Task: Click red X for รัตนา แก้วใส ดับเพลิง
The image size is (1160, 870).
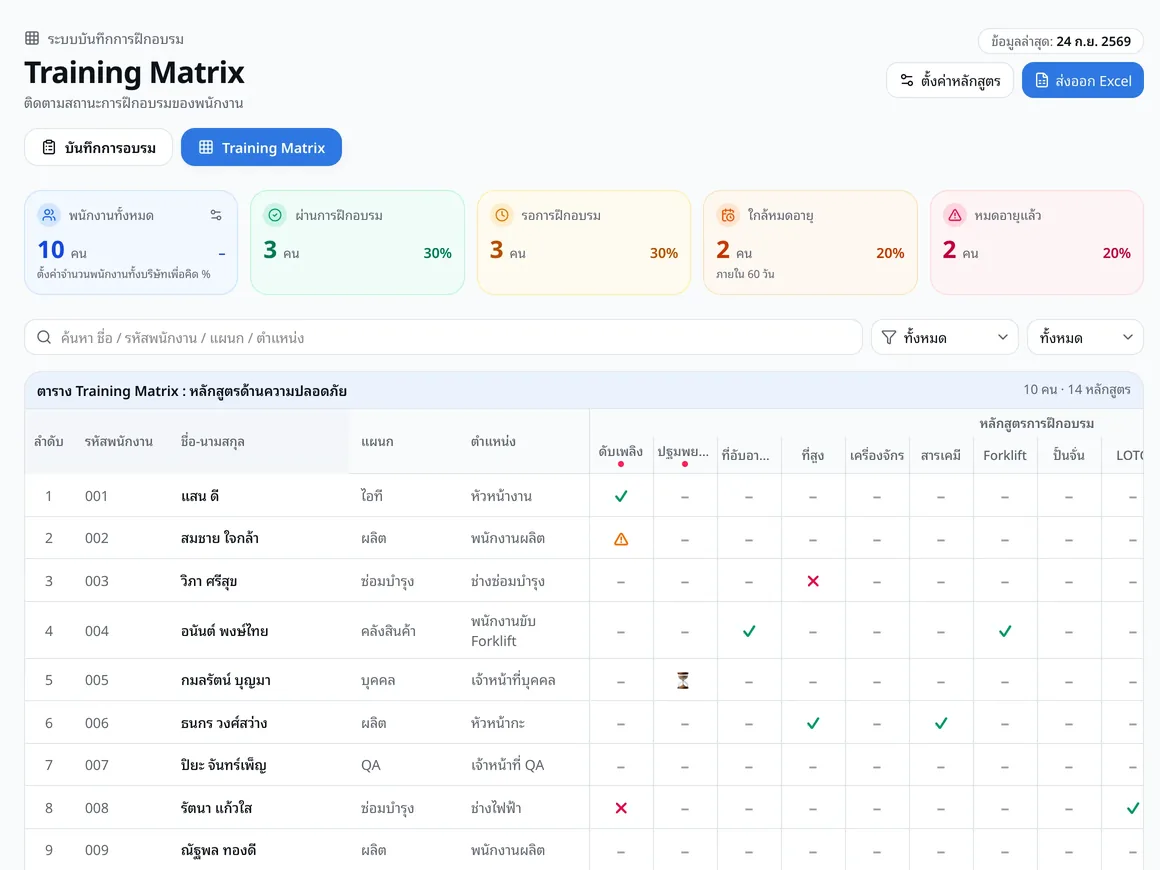Action: [x=621, y=808]
